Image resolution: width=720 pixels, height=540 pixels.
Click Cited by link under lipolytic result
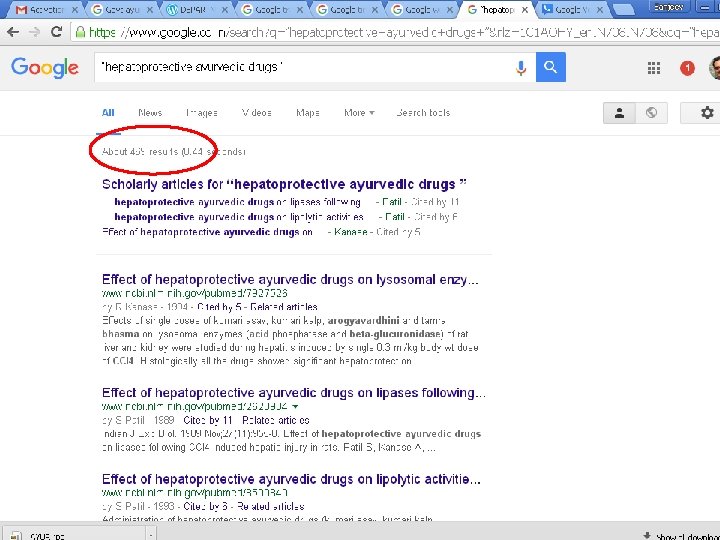(205, 506)
